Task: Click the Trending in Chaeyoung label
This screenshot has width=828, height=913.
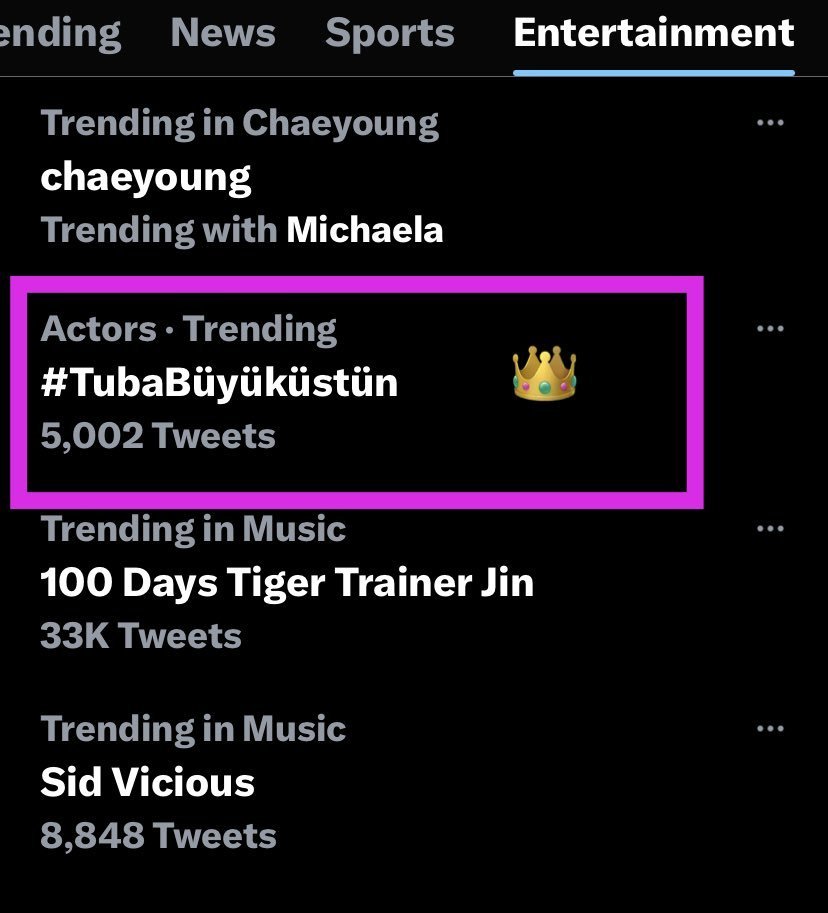Action: click(240, 123)
